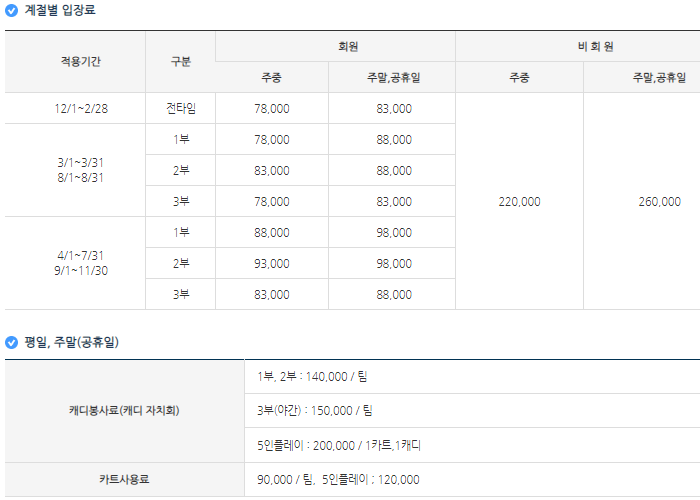Select the 카트사용료 row header

[125, 479]
